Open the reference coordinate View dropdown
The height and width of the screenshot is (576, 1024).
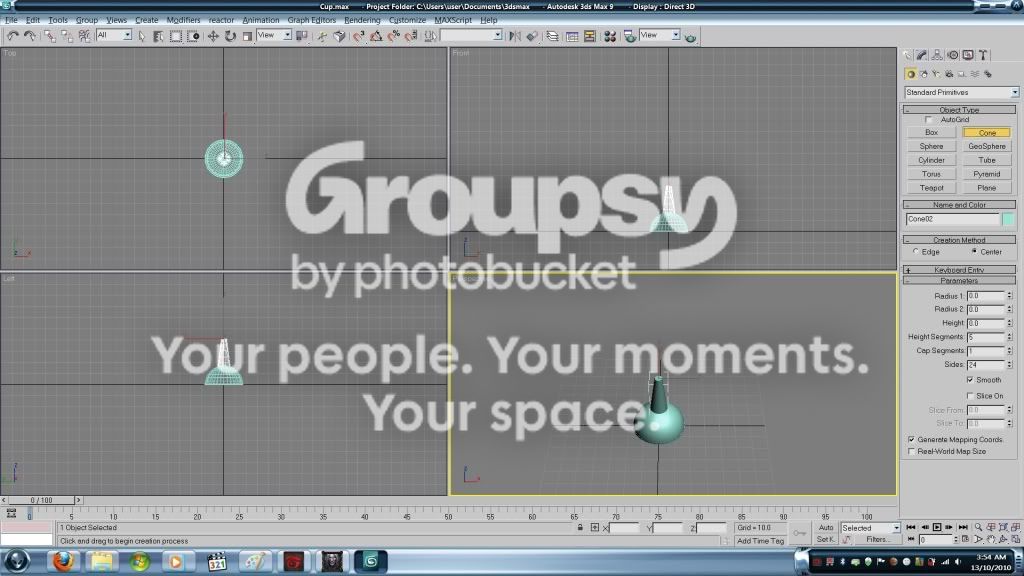tap(274, 35)
